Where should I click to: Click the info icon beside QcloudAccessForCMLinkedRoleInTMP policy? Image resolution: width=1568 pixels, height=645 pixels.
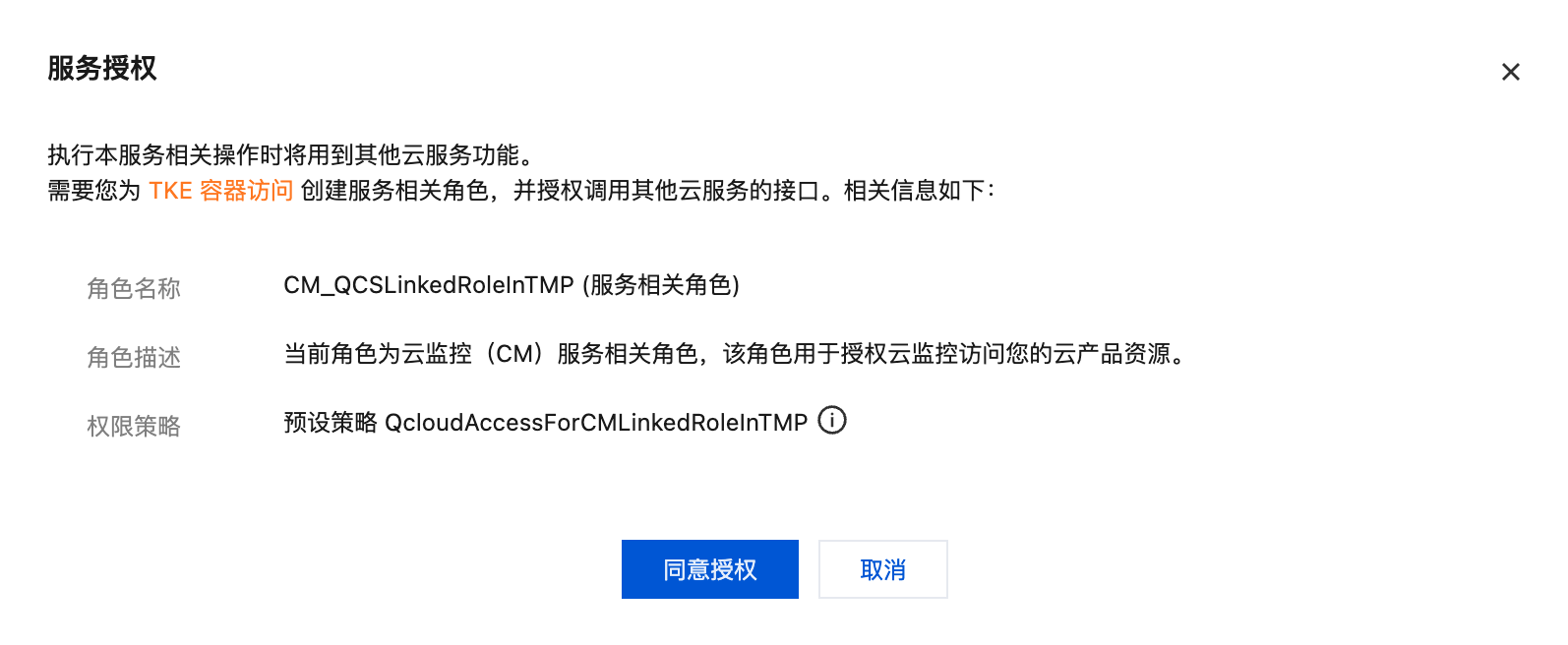tap(832, 421)
